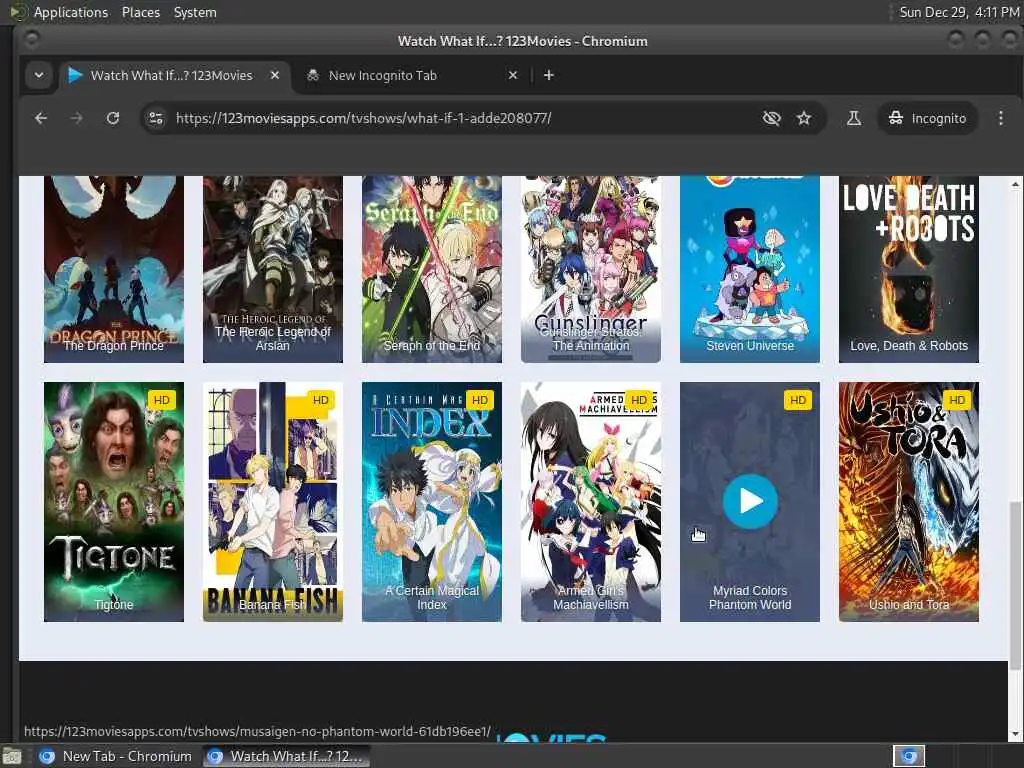Click the tracking protection eye icon
This screenshot has height=768, width=1024.
[x=771, y=118]
